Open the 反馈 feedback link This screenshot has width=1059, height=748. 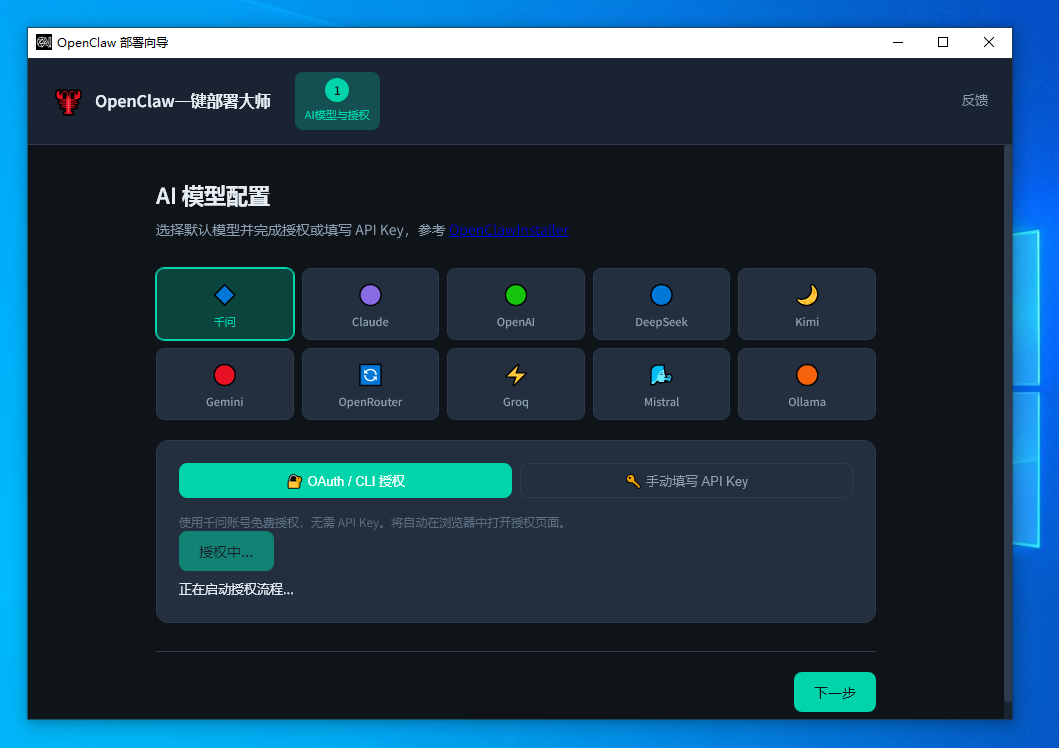coord(975,101)
